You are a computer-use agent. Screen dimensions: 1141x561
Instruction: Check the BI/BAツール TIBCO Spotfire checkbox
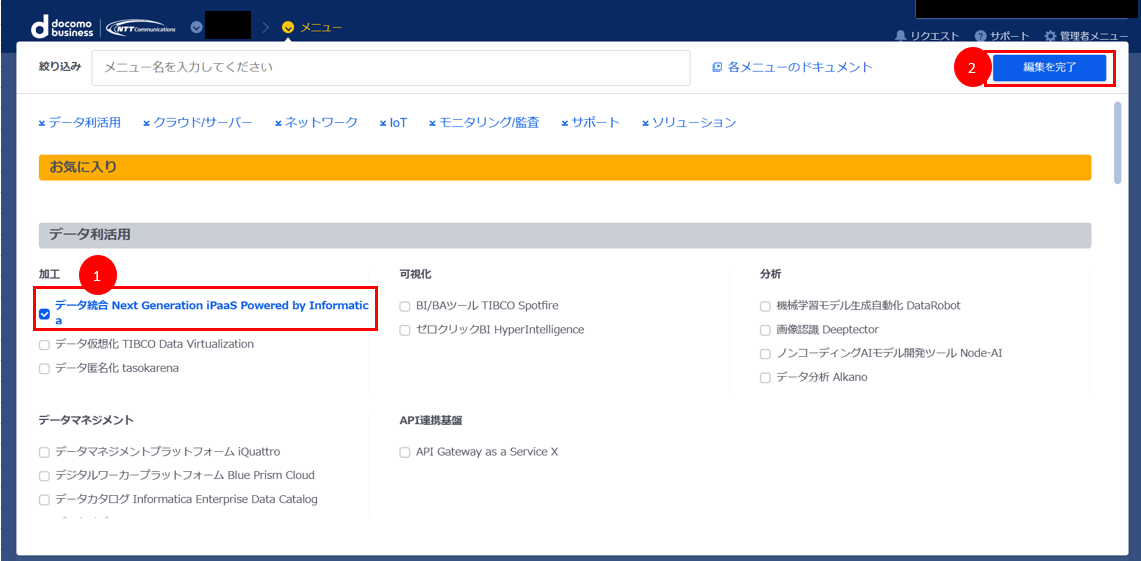point(405,306)
